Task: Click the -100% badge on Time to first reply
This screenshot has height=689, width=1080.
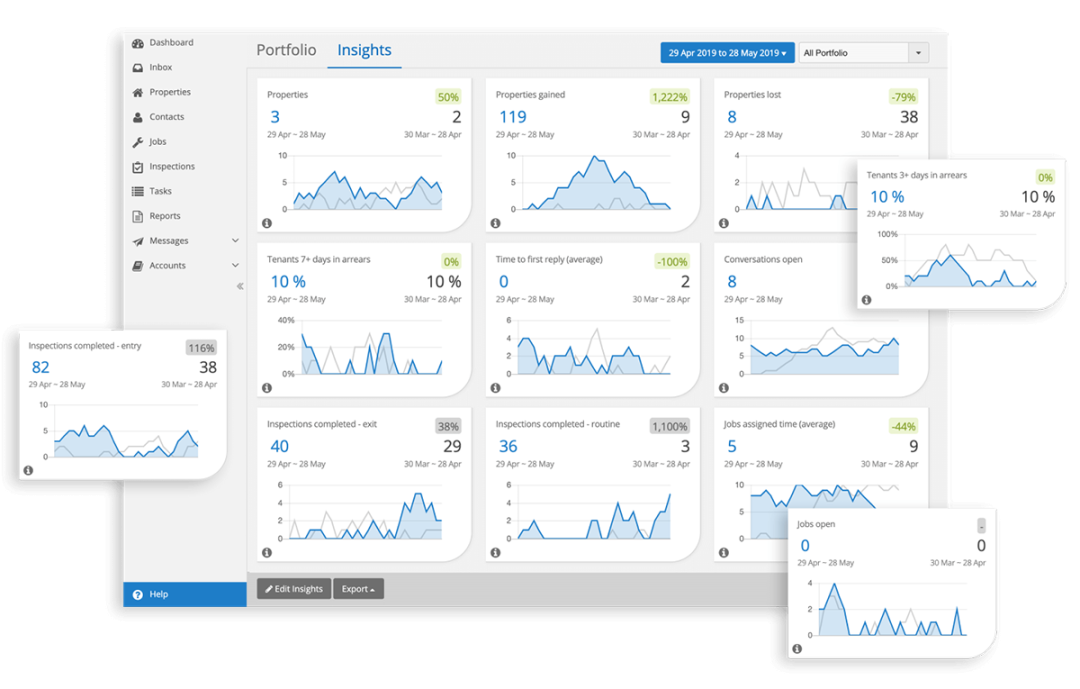Action: 672,262
